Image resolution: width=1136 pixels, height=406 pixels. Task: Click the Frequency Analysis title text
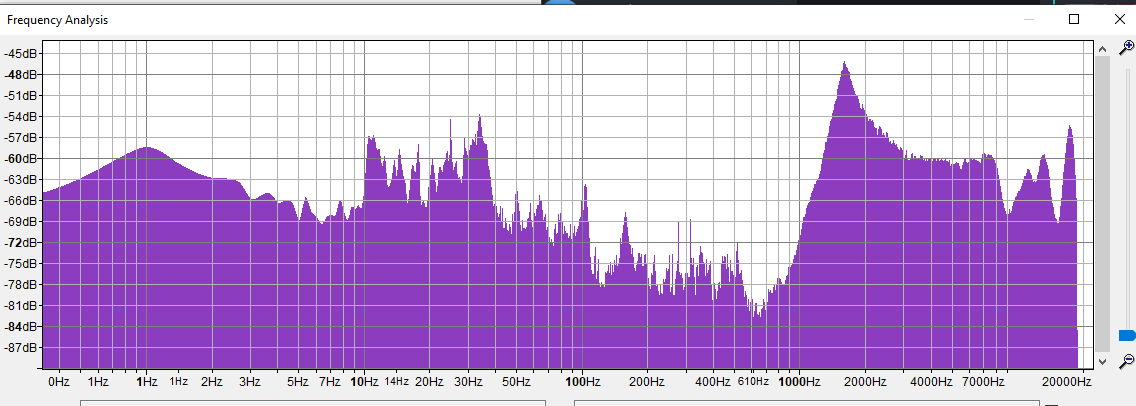click(57, 20)
